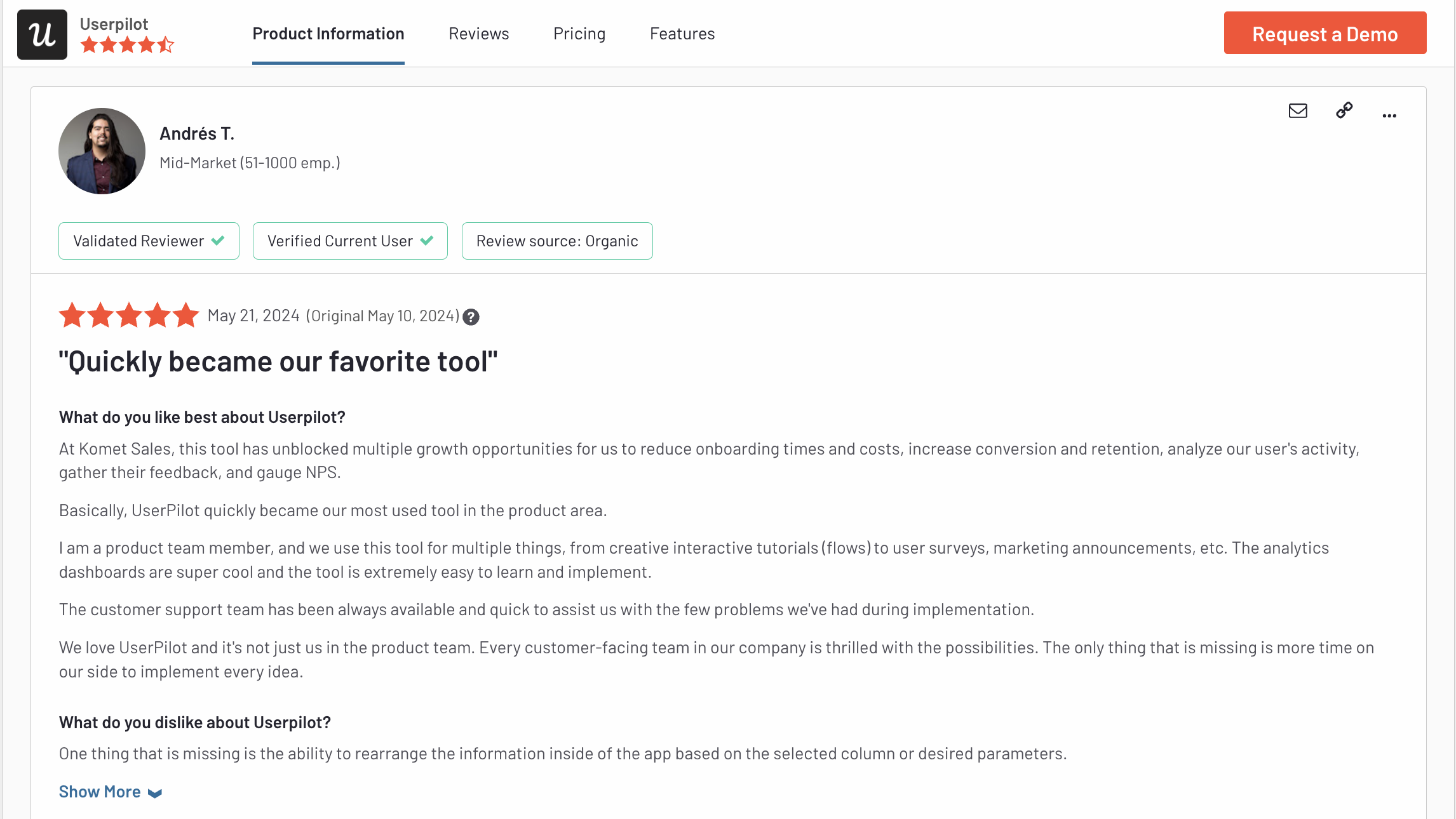Image resolution: width=1456 pixels, height=819 pixels.
Task: Toggle the Validated Reviewer filter badge
Action: point(148,241)
